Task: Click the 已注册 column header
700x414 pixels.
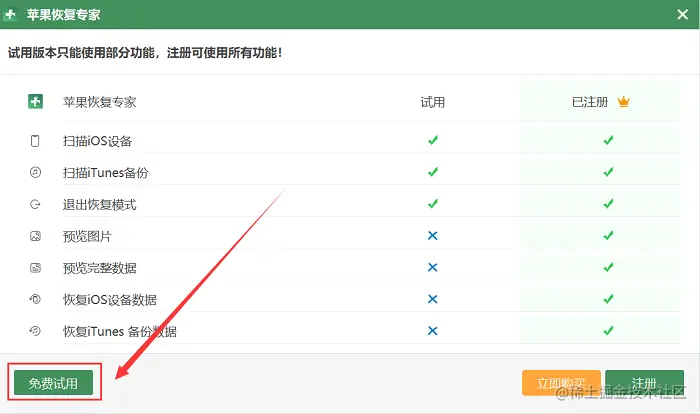Action: (x=590, y=102)
